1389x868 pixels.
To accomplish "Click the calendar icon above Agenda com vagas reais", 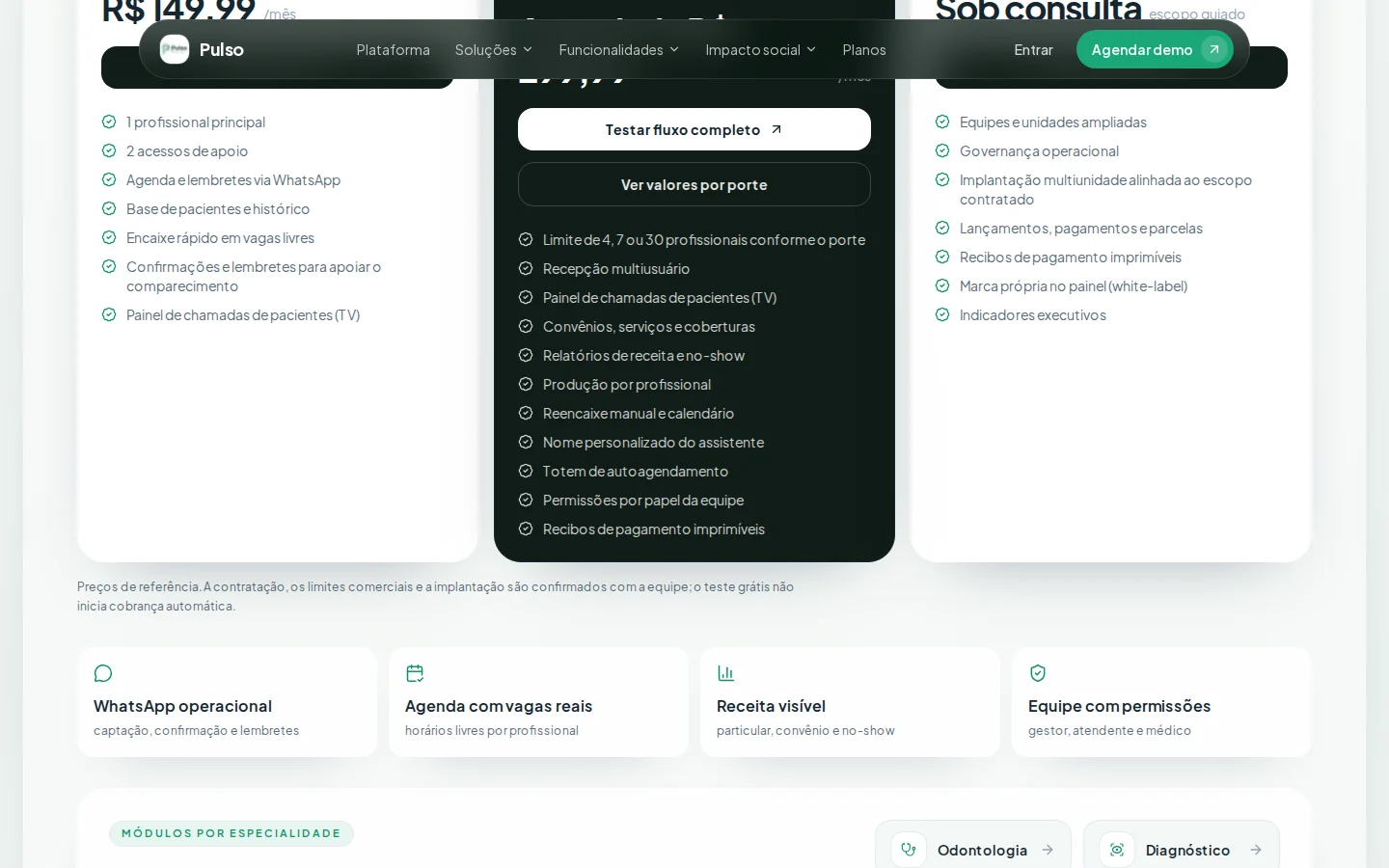I will [x=415, y=673].
